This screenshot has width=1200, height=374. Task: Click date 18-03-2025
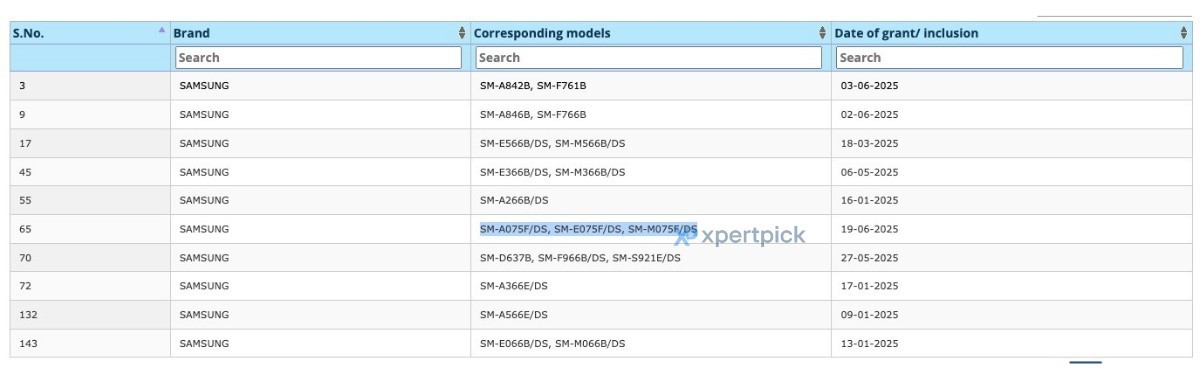[869, 143]
